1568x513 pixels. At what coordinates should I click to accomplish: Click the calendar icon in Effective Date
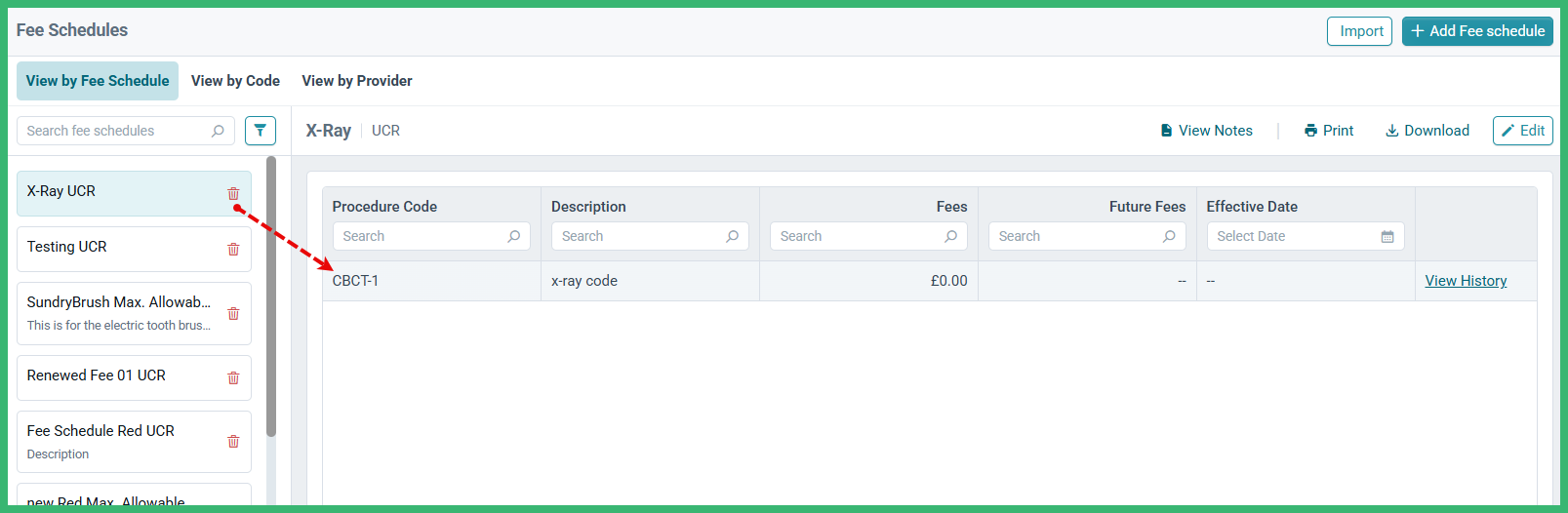coord(1387,236)
